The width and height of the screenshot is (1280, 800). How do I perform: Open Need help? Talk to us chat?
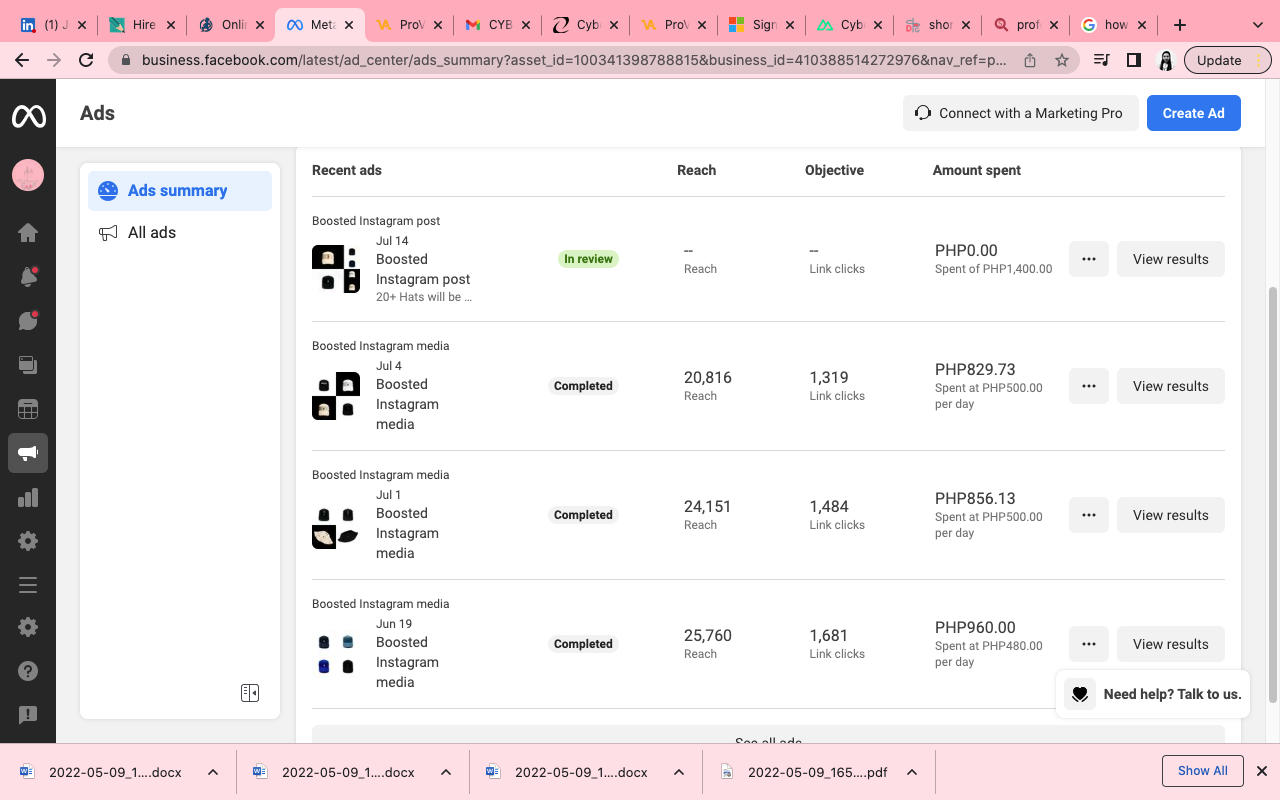1153,694
